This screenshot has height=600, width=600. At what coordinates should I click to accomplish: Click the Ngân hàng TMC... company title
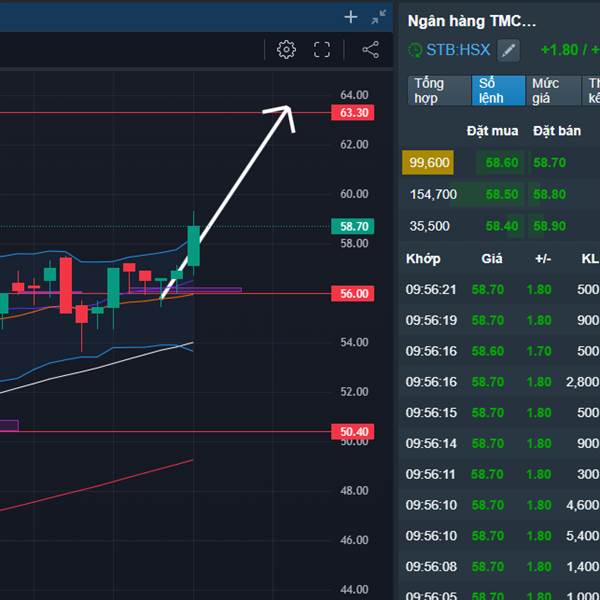[471, 21]
